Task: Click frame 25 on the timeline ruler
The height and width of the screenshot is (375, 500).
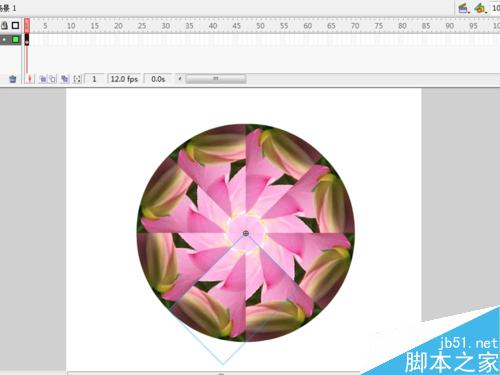Action: pyautogui.click(x=142, y=26)
